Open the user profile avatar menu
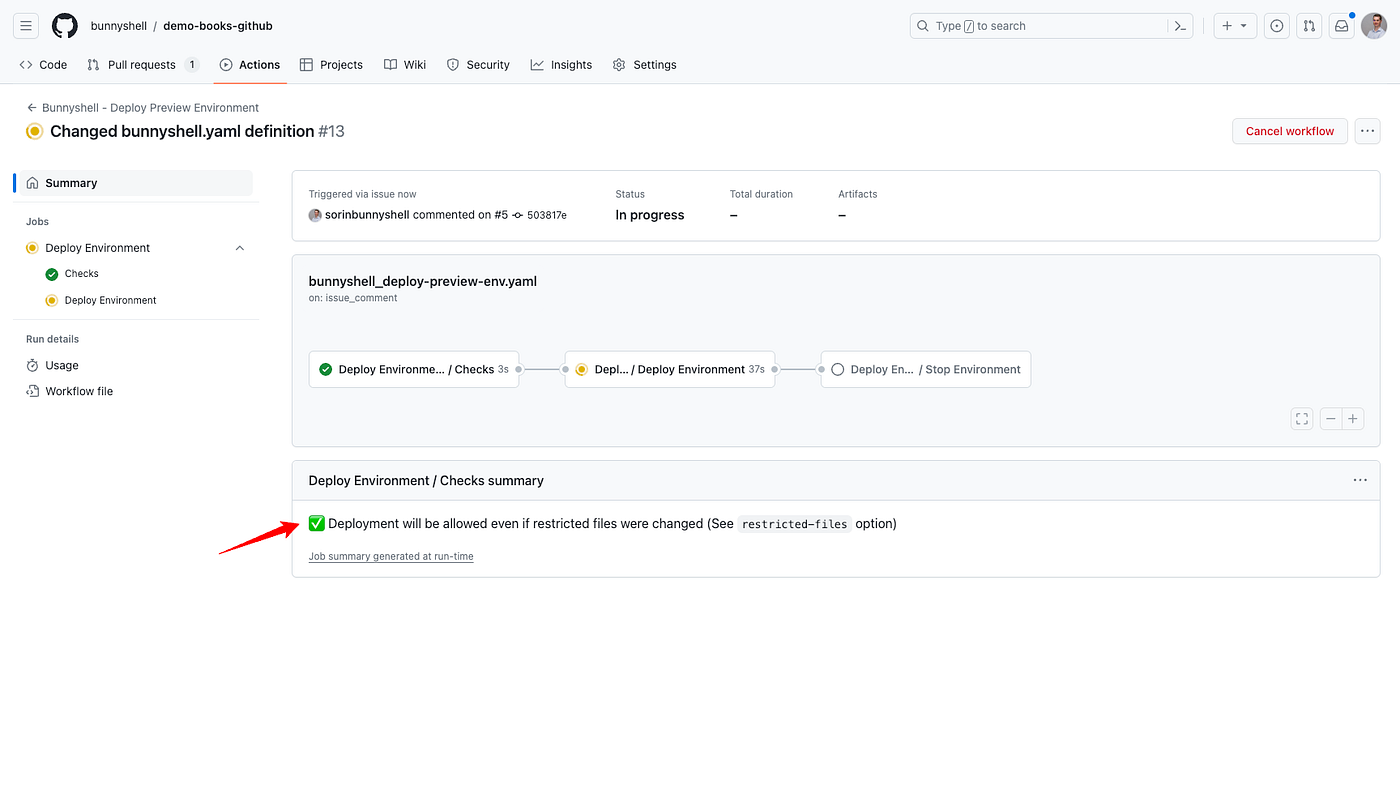Image resolution: width=1400 pixels, height=810 pixels. tap(1374, 26)
